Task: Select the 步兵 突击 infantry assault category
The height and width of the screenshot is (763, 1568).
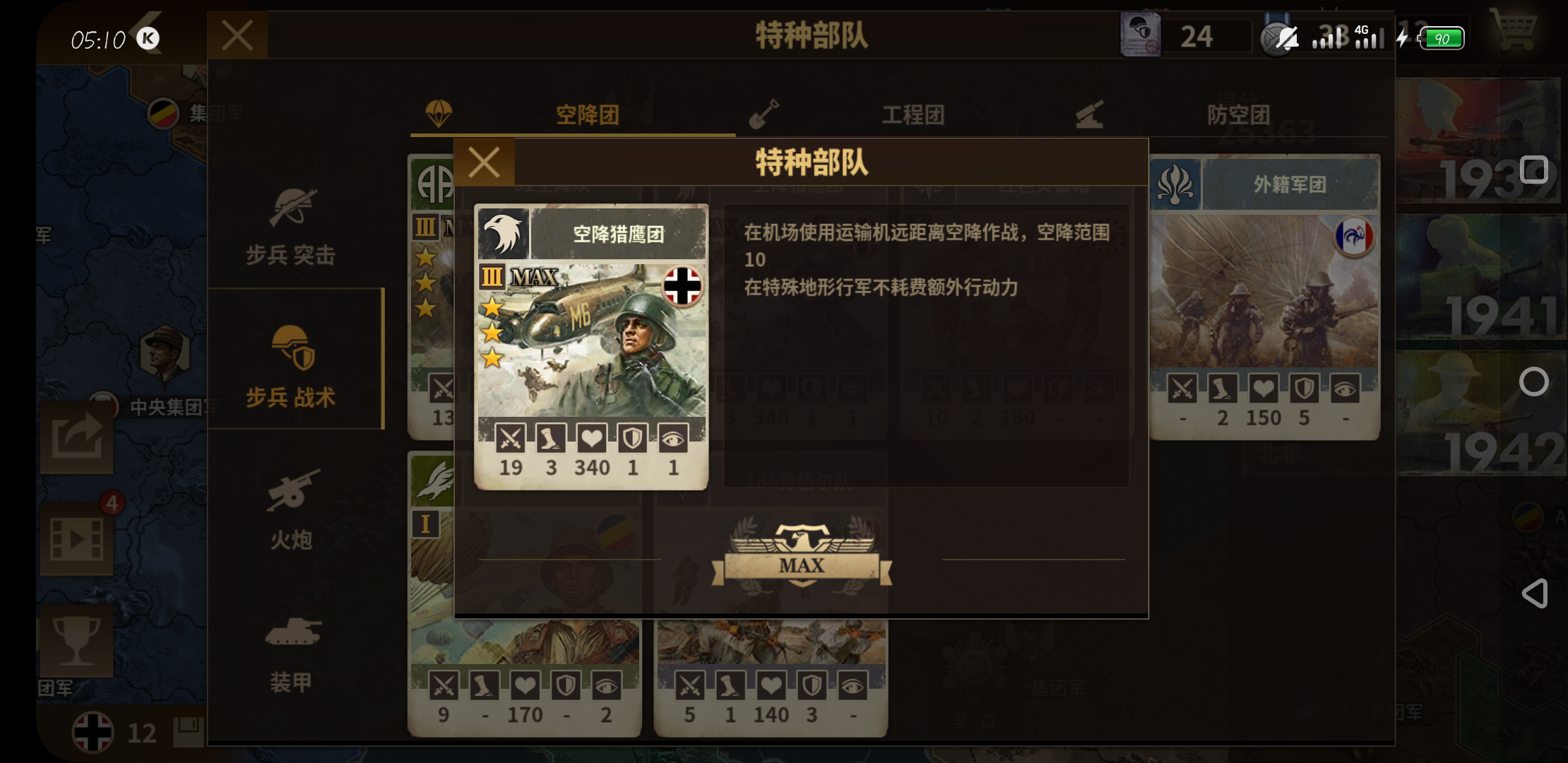Action: click(291, 225)
